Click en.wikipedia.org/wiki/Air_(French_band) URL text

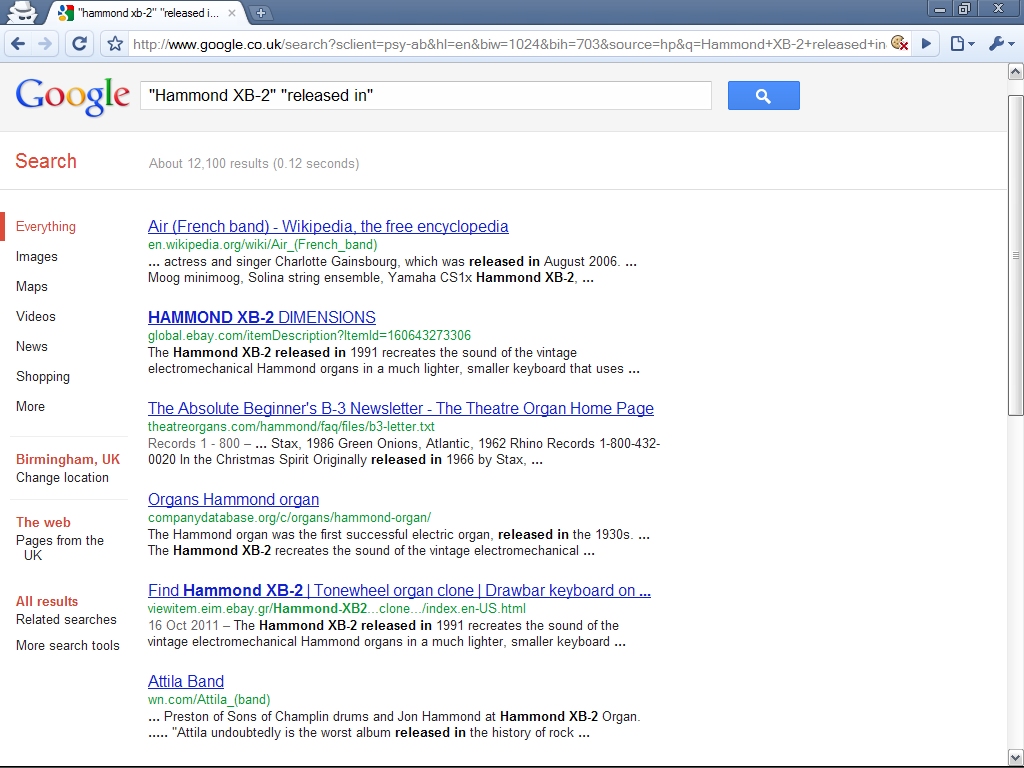pyautogui.click(x=263, y=244)
